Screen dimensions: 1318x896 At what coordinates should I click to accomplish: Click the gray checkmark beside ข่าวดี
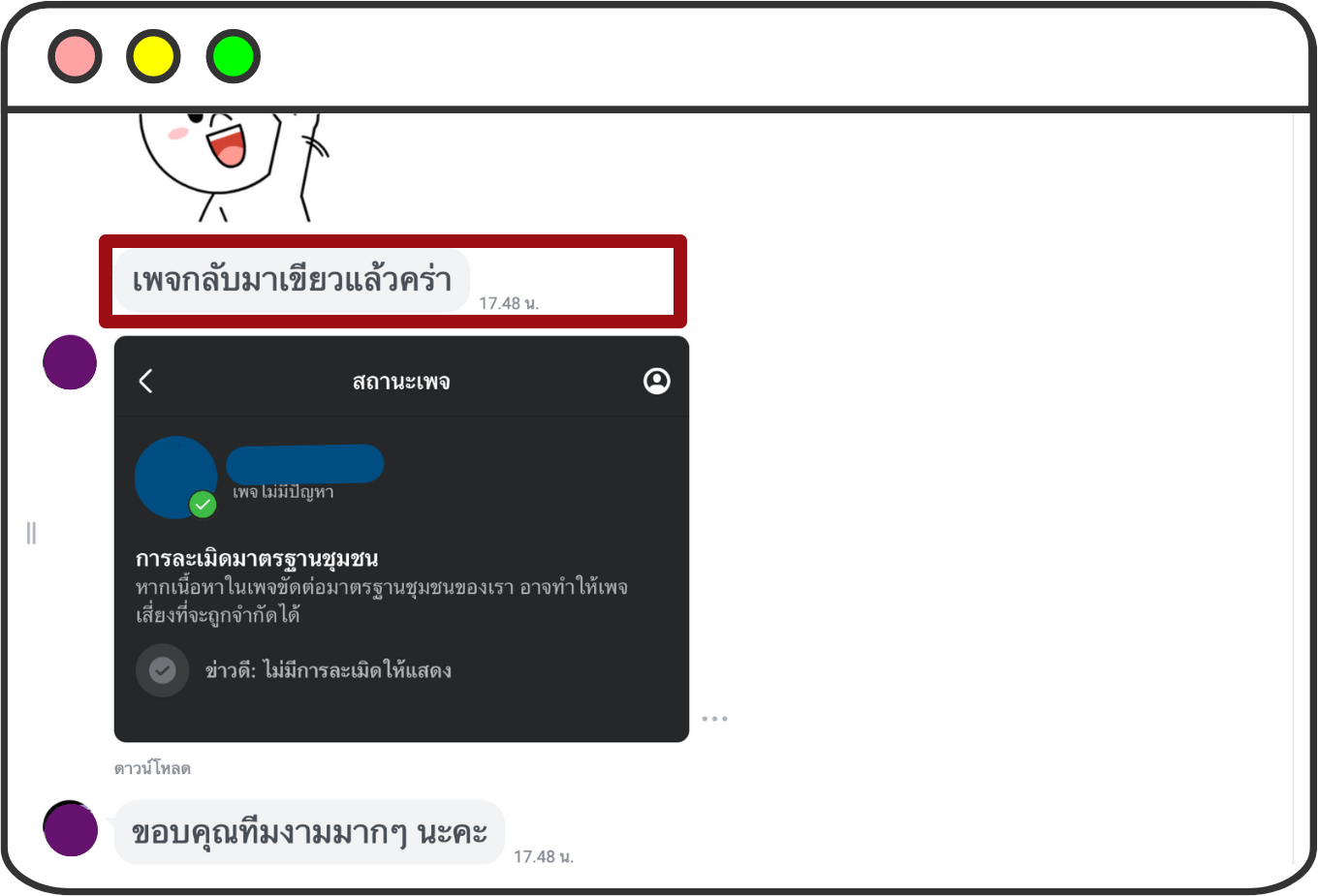[x=163, y=670]
